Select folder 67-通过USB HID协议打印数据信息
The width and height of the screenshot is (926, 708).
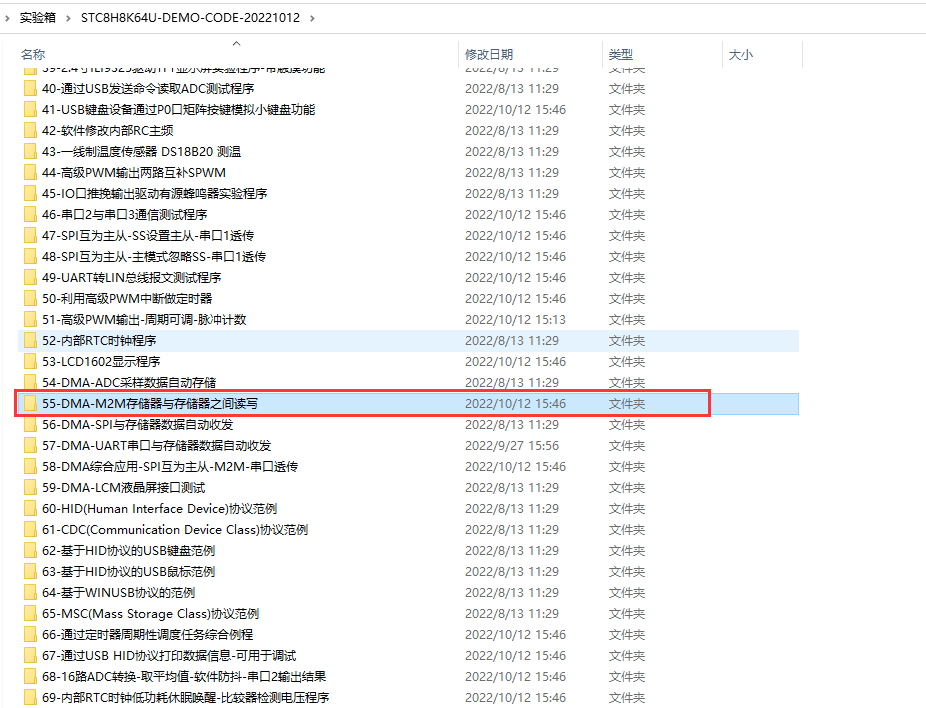(169, 656)
